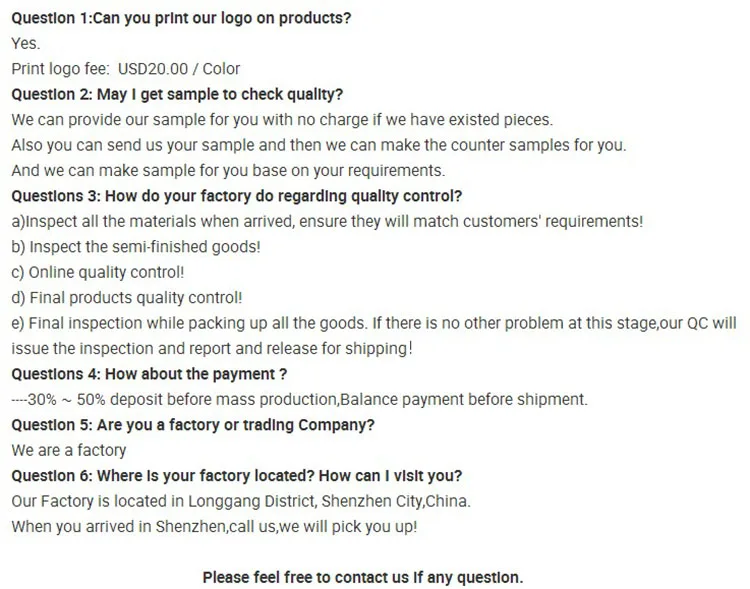Click item b) Inspect the semi-finished goods

[x=136, y=247]
